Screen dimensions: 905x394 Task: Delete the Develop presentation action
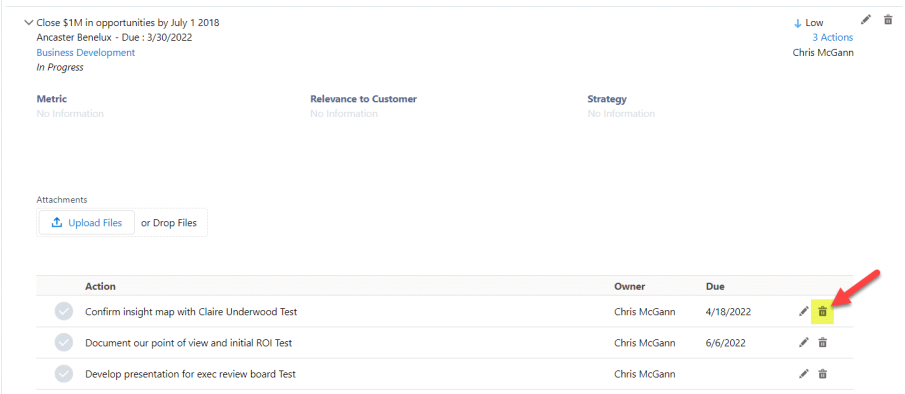coord(823,374)
